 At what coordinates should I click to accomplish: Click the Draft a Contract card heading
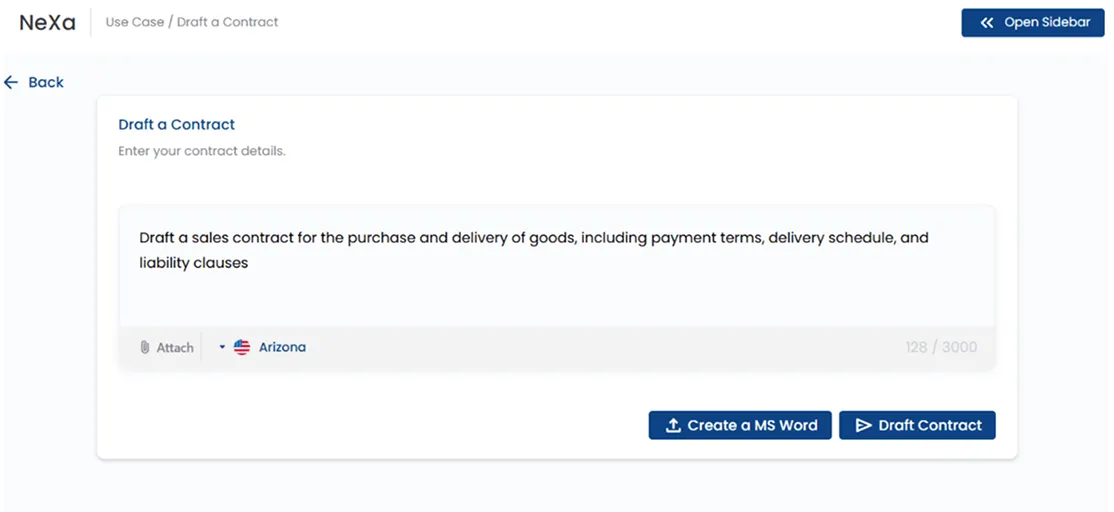coord(176,124)
